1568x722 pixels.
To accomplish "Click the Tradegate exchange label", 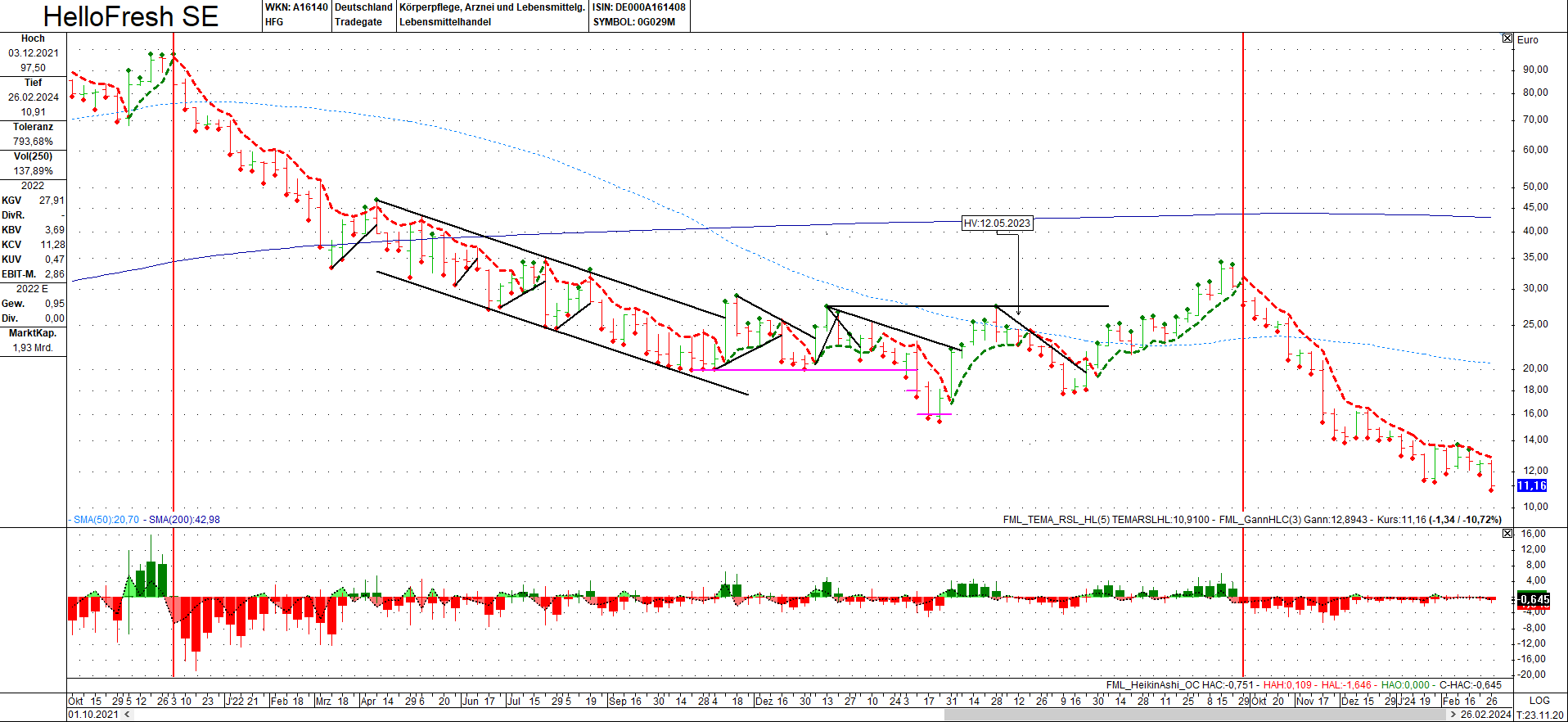I will 358,22.
